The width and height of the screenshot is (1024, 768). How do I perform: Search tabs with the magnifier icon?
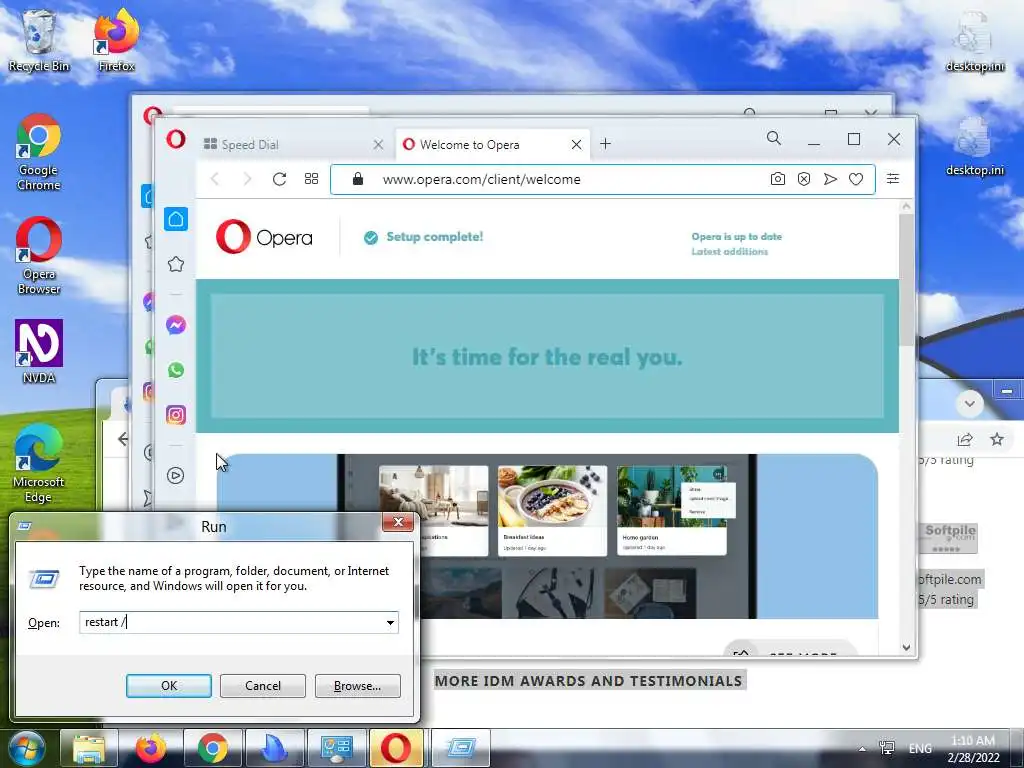click(774, 138)
